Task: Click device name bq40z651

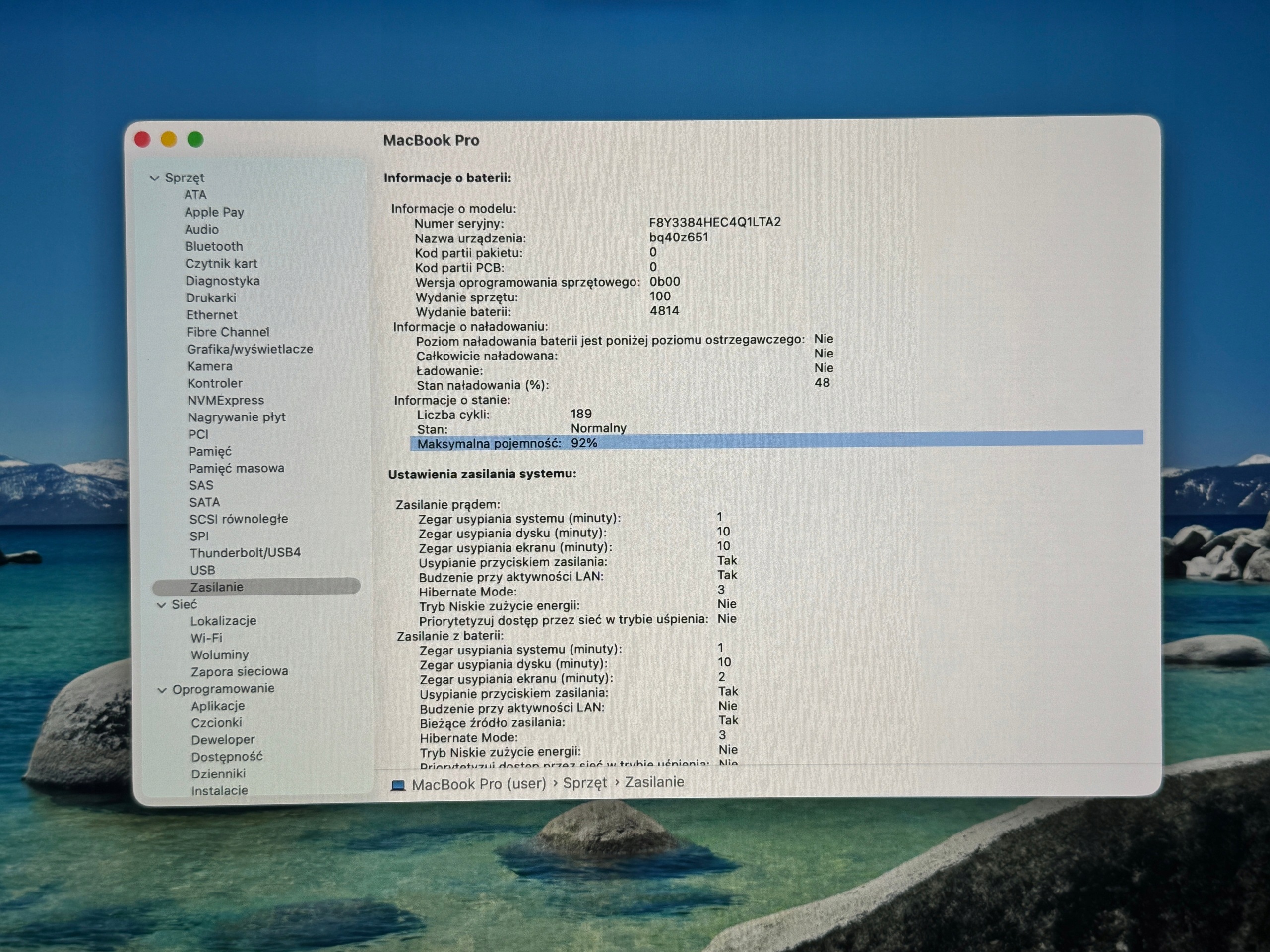Action: [679, 237]
